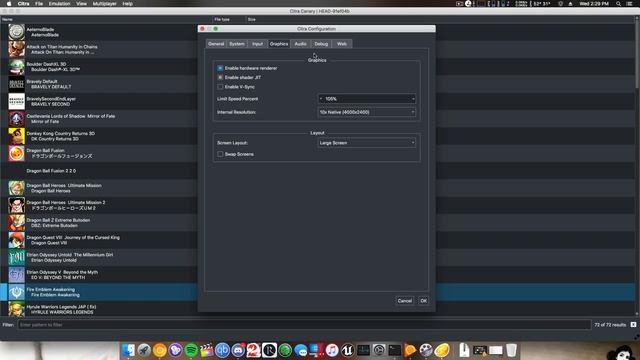Open the Trash in the dock
This screenshot has width=640, height=360.
511,350
